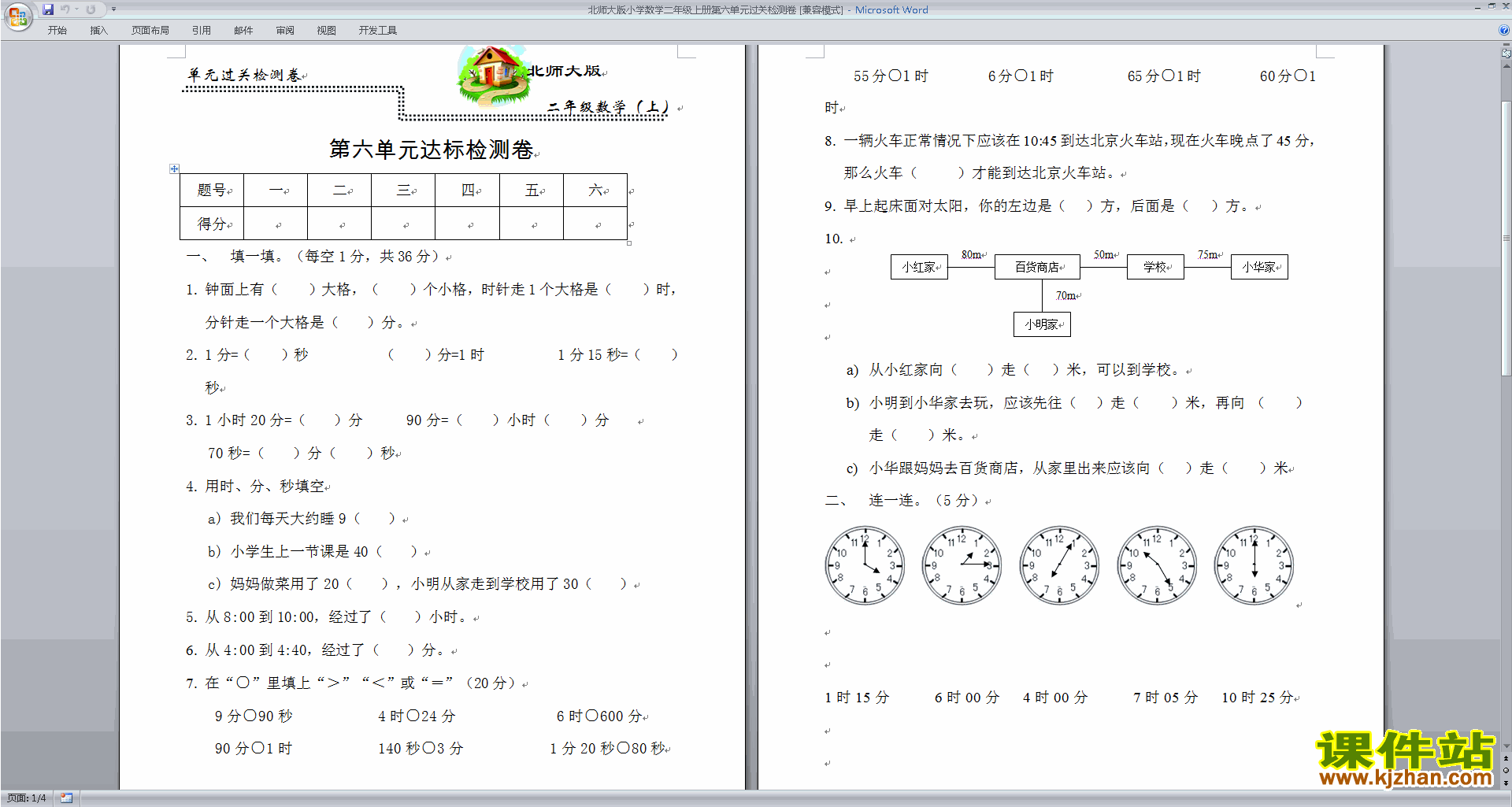Select the second clock image from left
This screenshot has width=1512, height=807.
(x=962, y=565)
